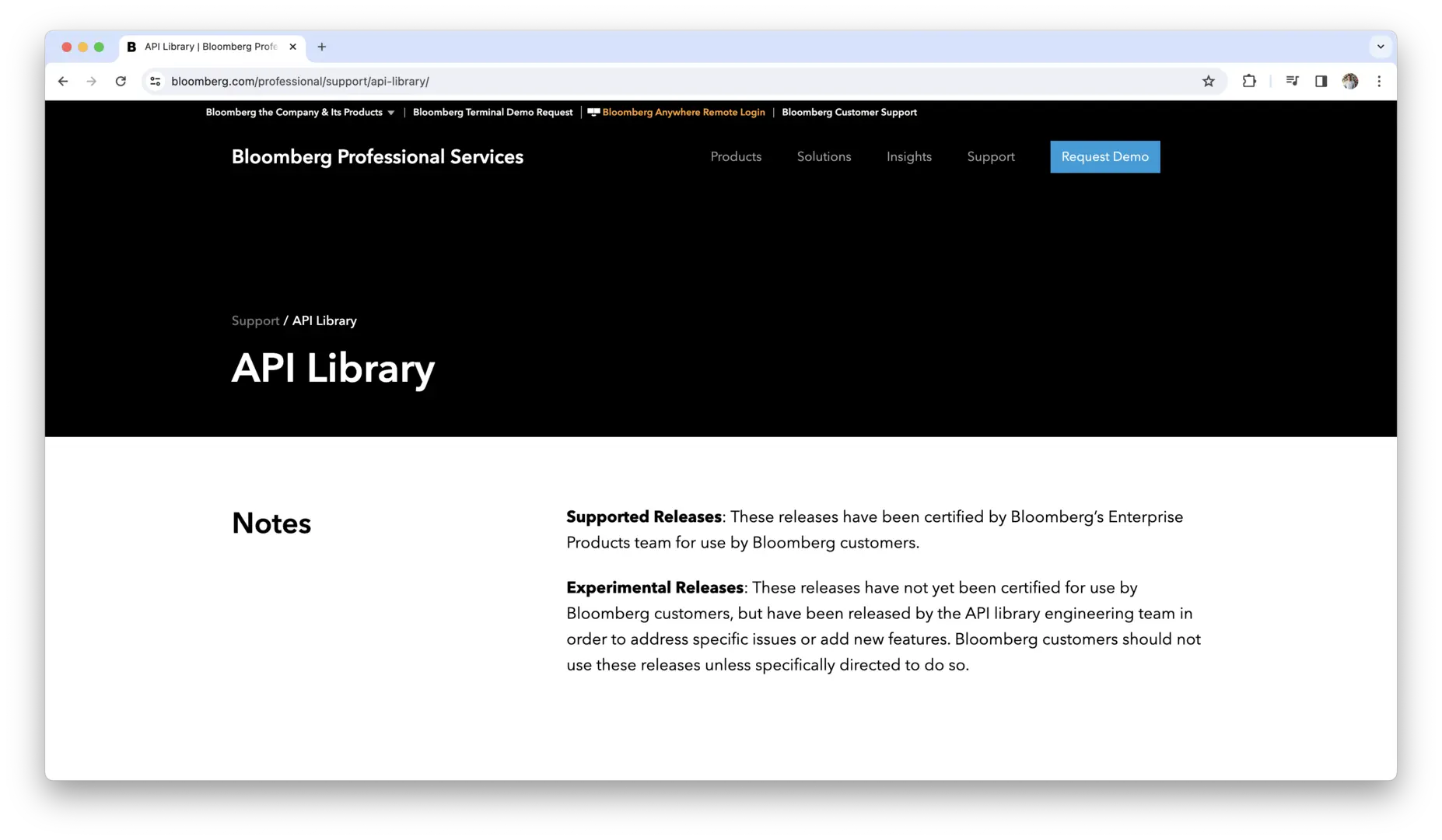Open a new browser tab
This screenshot has height=840, width=1442.
321,47
